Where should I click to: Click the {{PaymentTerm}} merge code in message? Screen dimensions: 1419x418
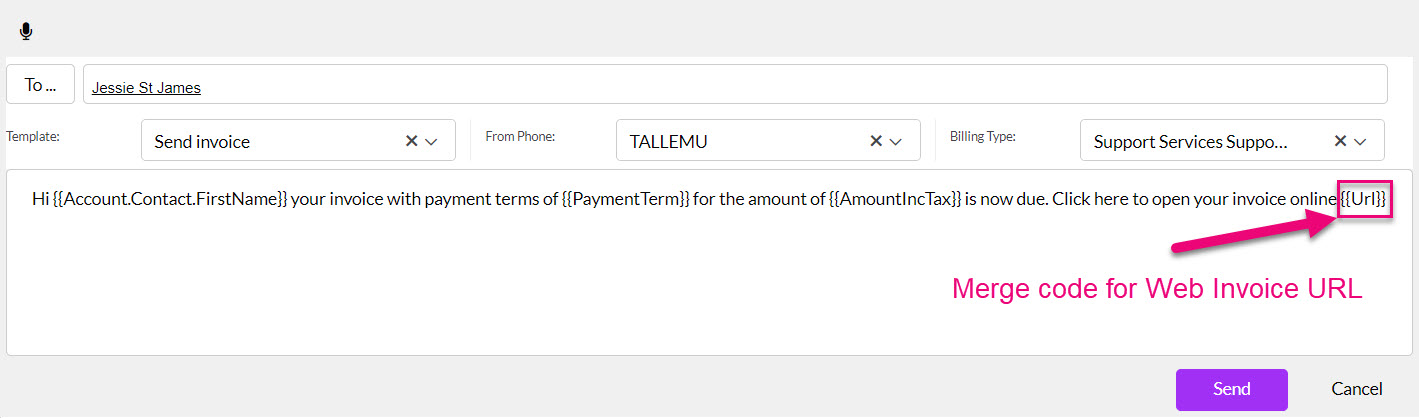pos(625,198)
